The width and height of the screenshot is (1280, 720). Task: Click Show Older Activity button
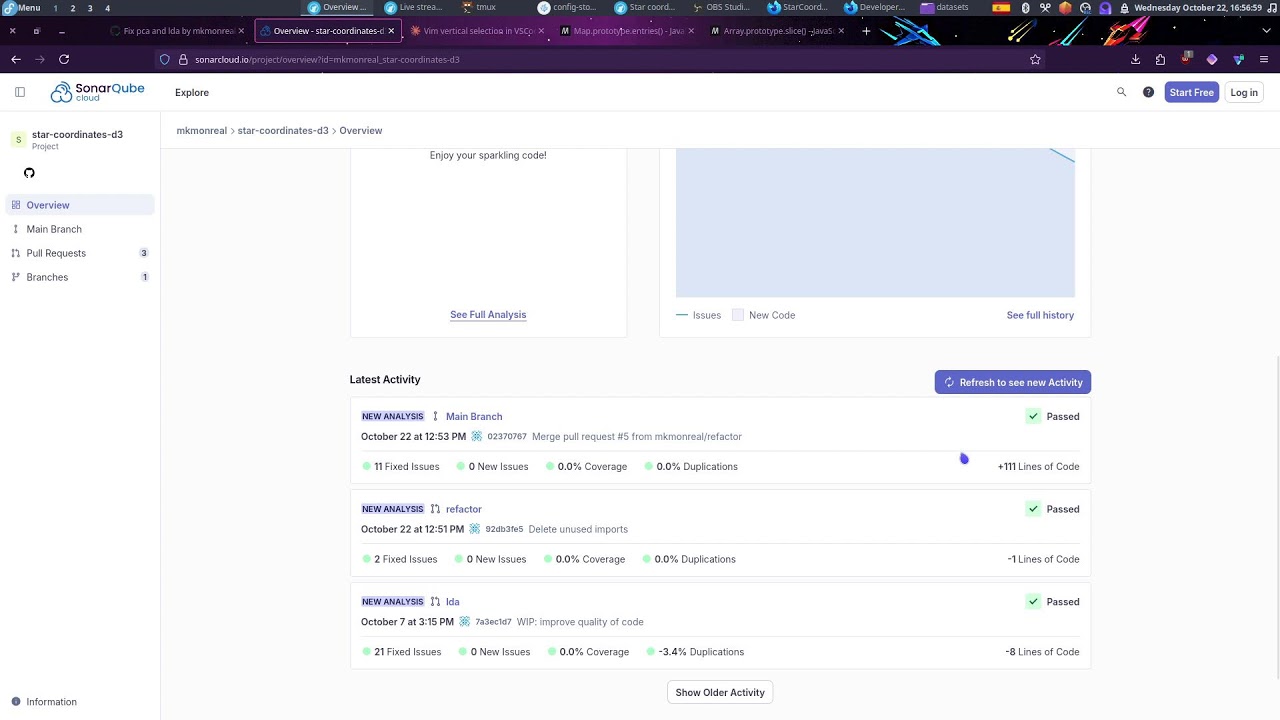click(x=720, y=692)
